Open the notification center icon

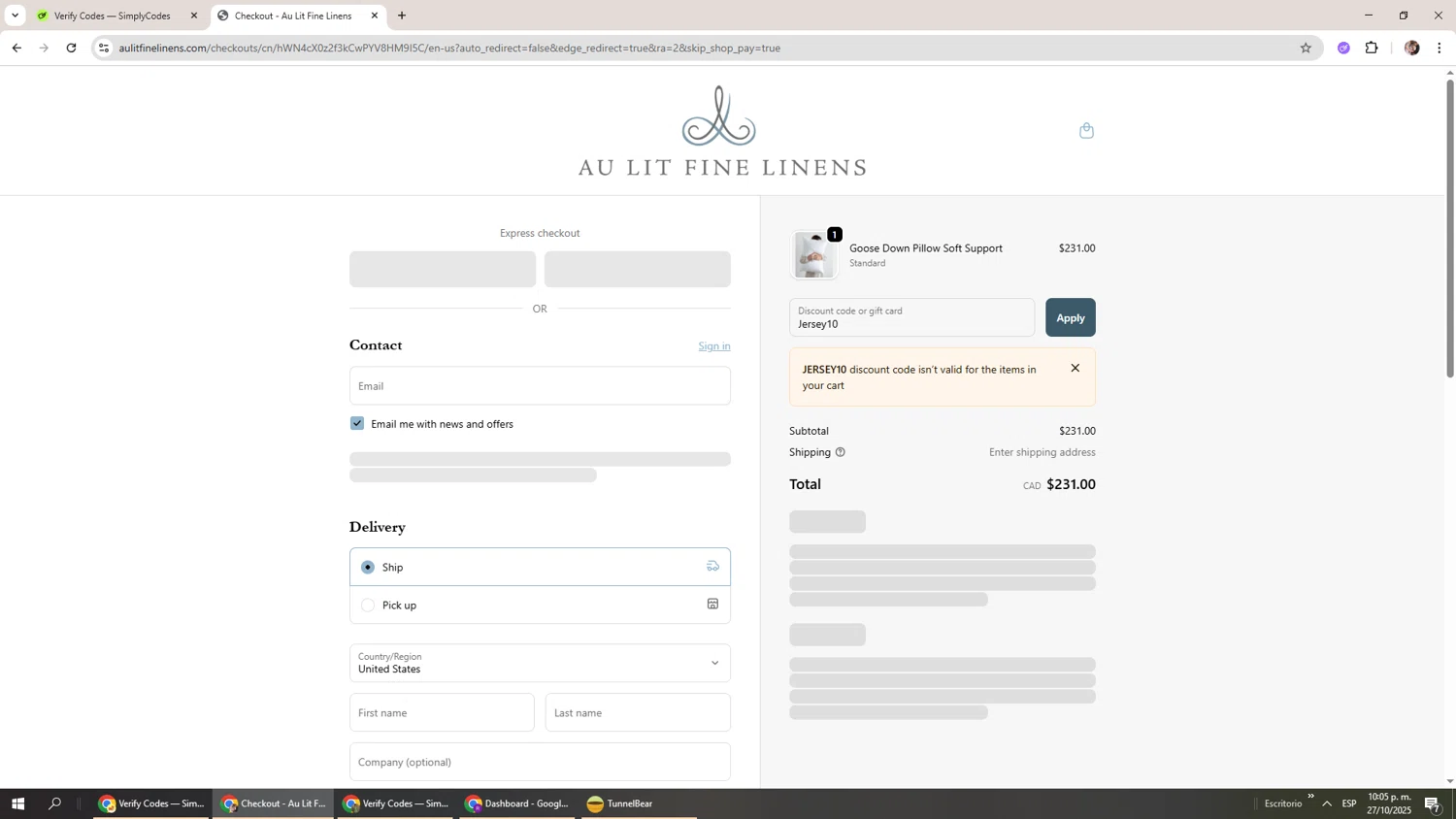1433,803
